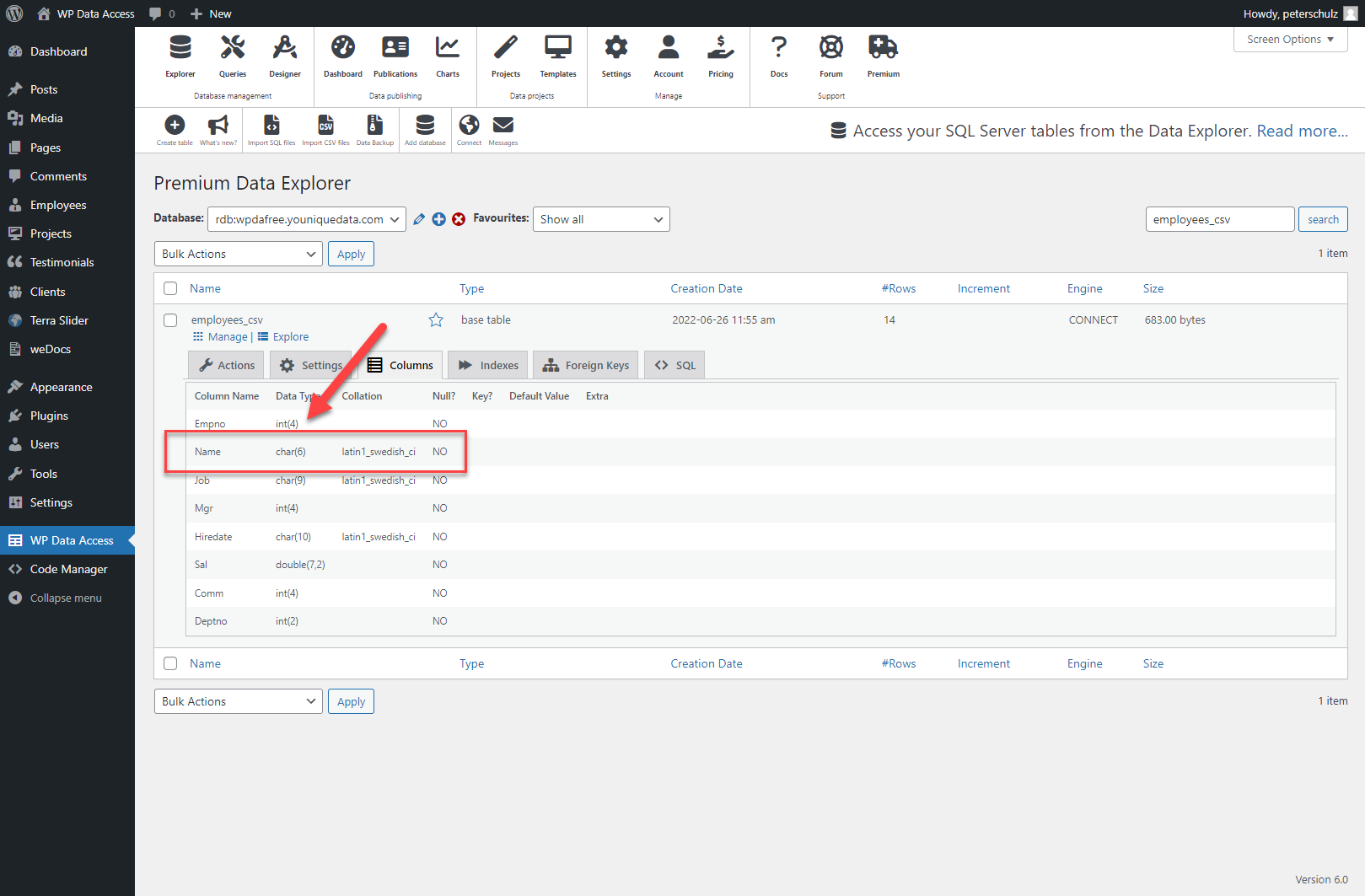Expand the Screen Options panel
The image size is (1365, 896).
pos(1289,39)
